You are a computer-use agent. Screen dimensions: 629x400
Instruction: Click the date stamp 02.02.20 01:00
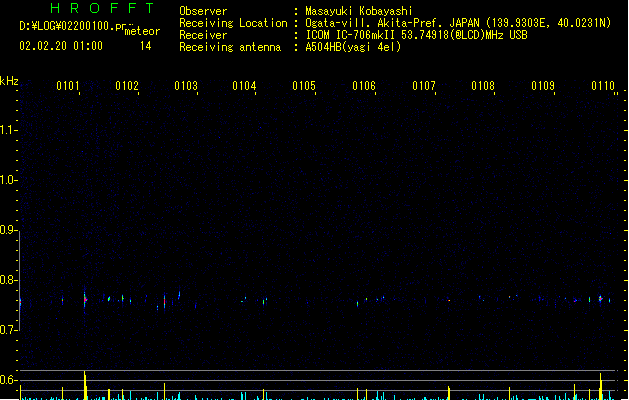(61, 46)
